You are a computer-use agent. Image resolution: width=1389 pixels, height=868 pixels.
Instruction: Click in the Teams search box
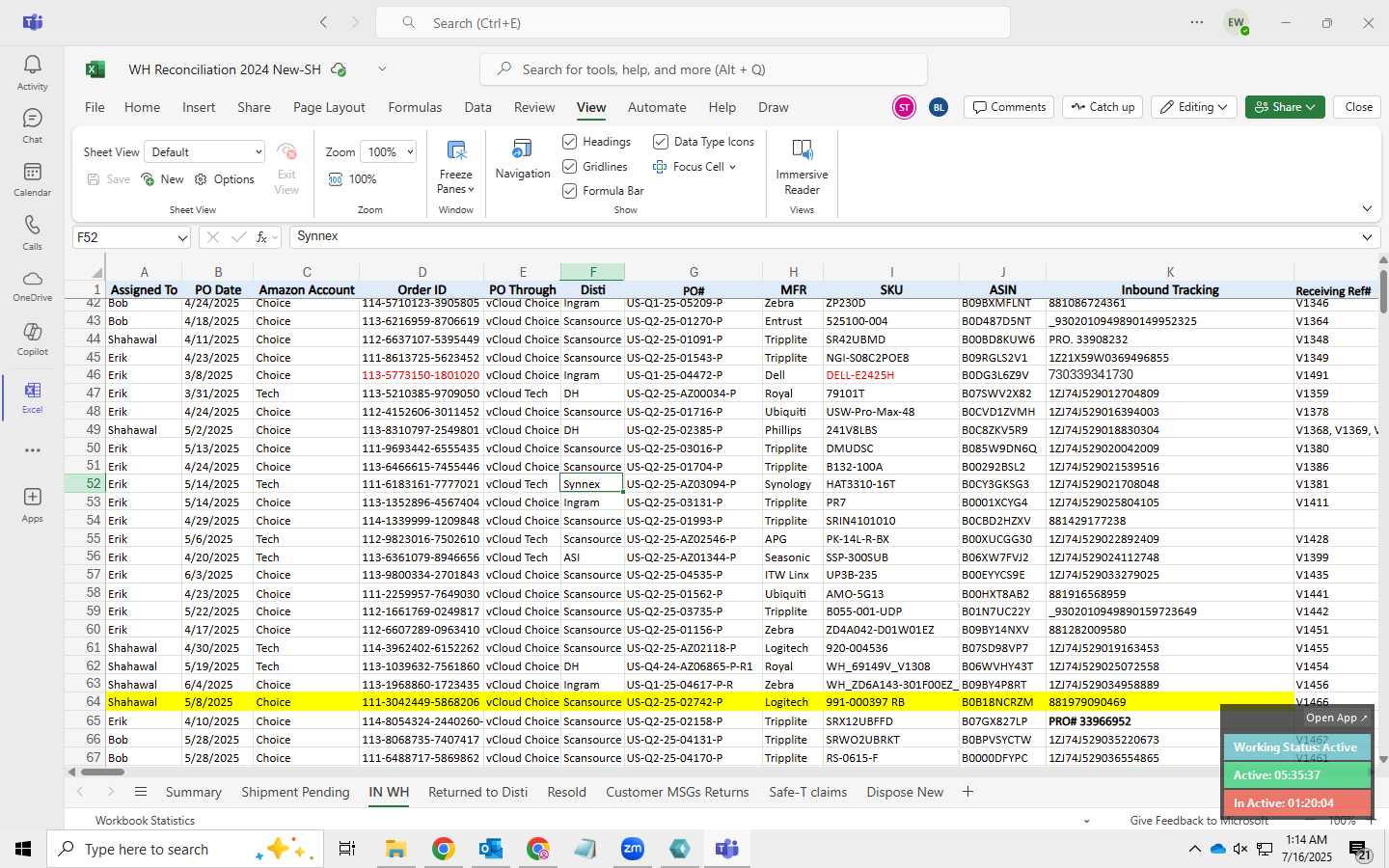(x=693, y=22)
